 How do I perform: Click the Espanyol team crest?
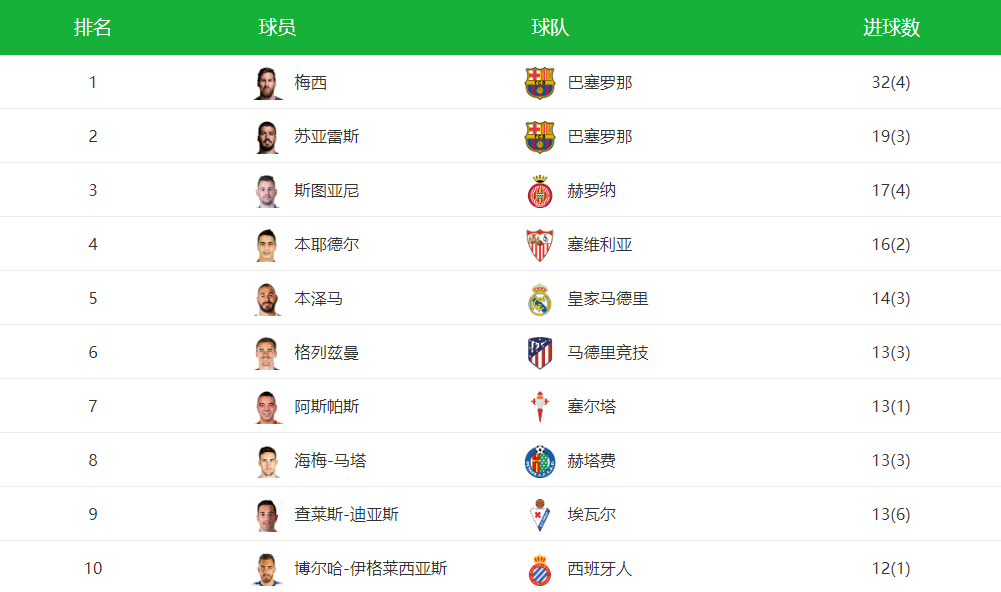(x=540, y=568)
